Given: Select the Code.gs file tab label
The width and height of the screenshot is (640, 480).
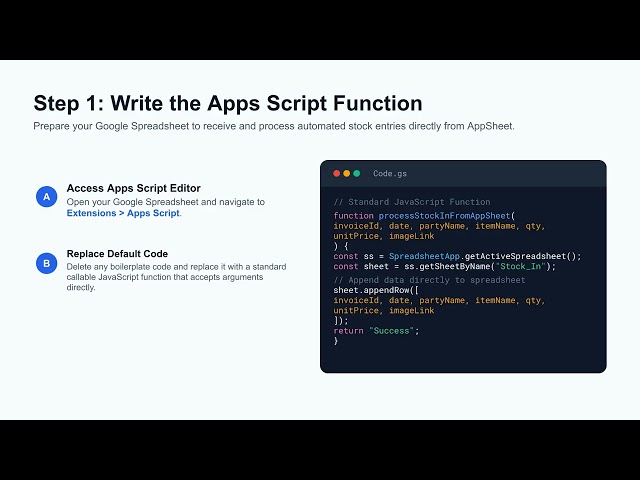Looking at the screenshot, I should tap(390, 173).
